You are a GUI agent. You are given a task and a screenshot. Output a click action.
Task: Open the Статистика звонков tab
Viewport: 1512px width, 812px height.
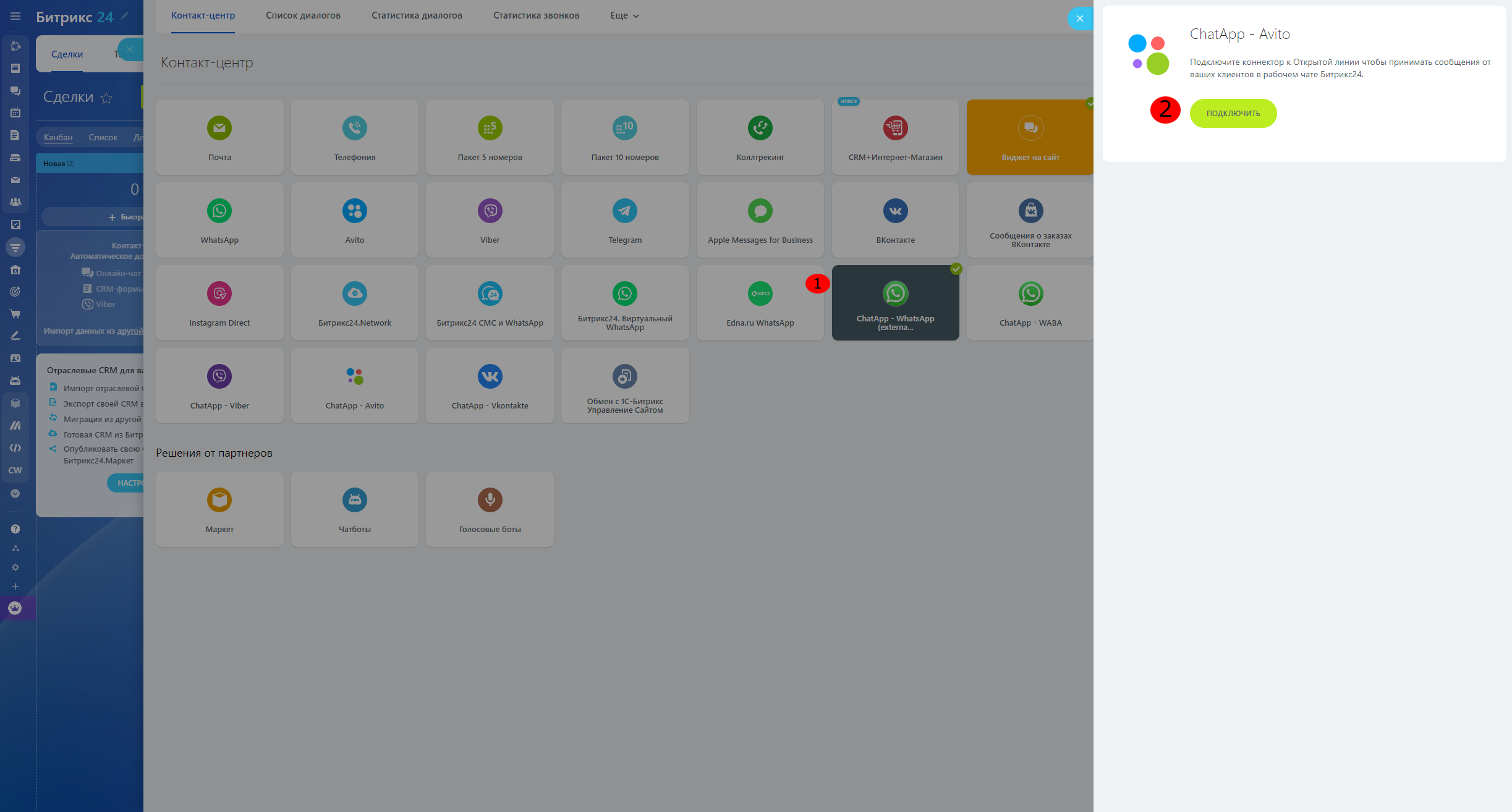coord(536,15)
